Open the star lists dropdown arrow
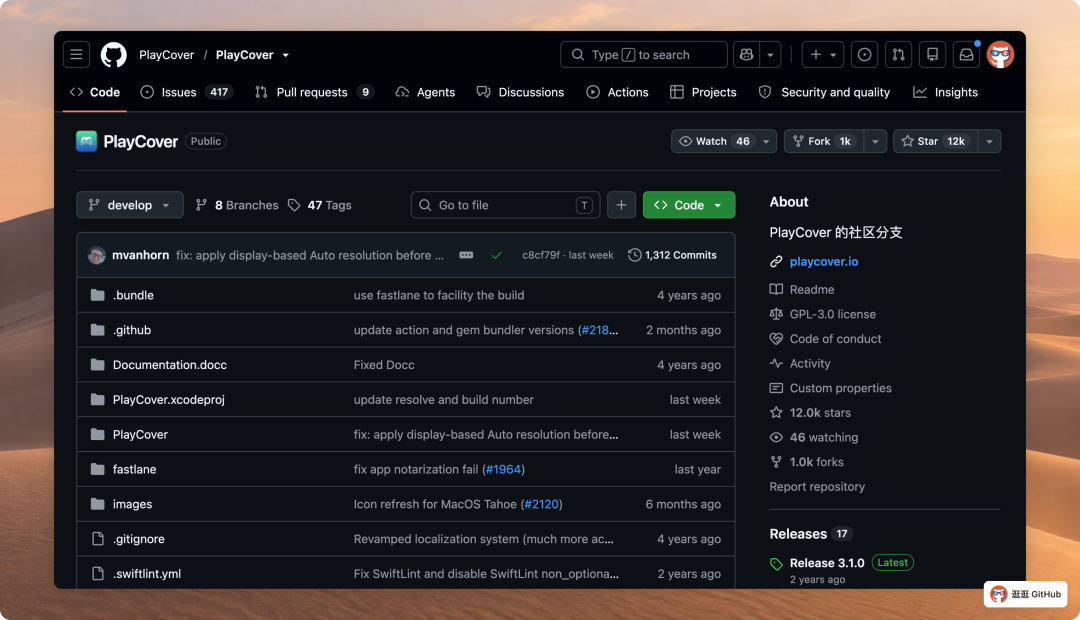Image resolution: width=1080 pixels, height=620 pixels. [990, 141]
